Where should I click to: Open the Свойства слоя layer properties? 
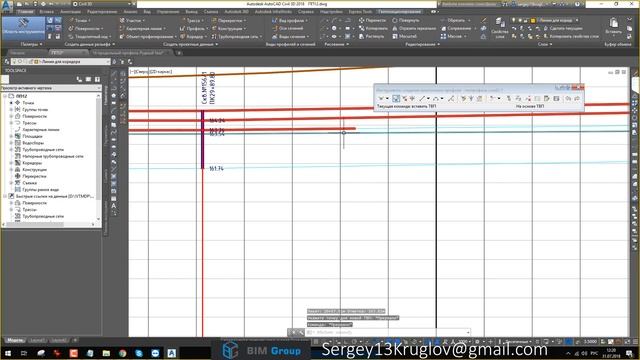coord(500,28)
